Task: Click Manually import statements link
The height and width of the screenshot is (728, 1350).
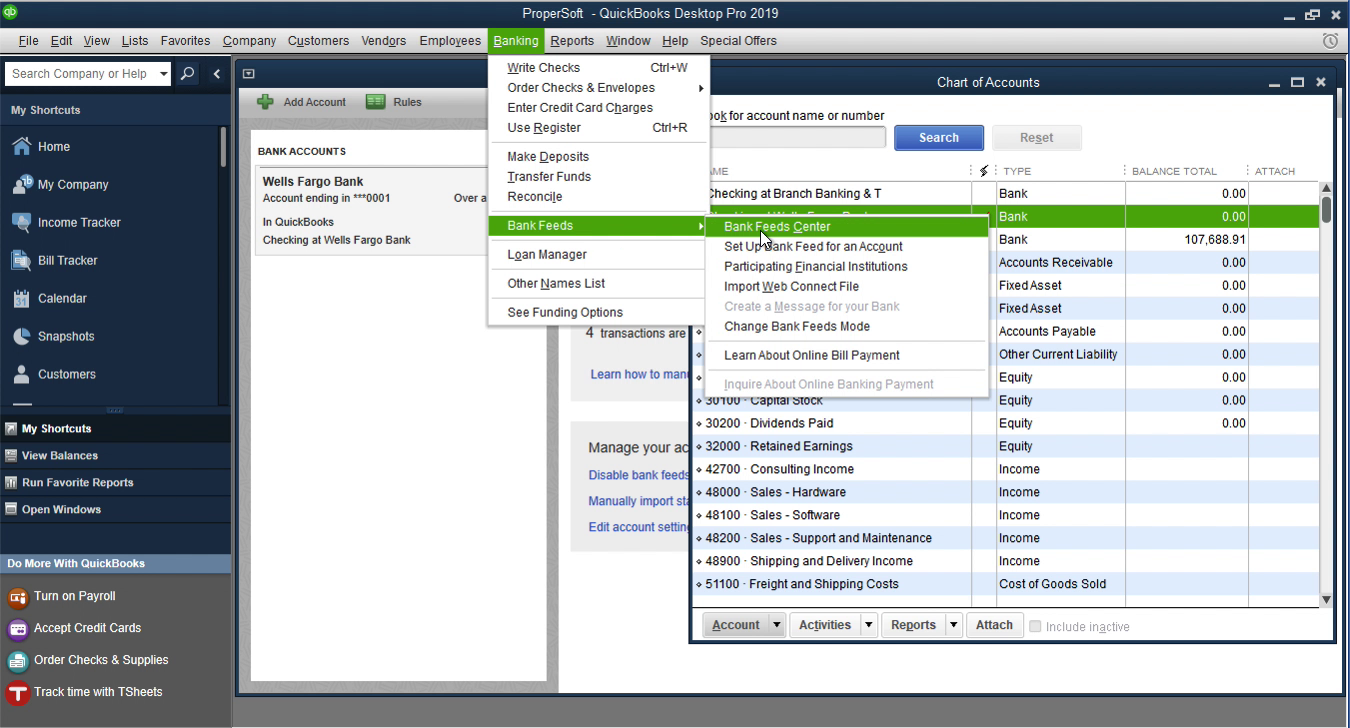Action: click(x=639, y=501)
